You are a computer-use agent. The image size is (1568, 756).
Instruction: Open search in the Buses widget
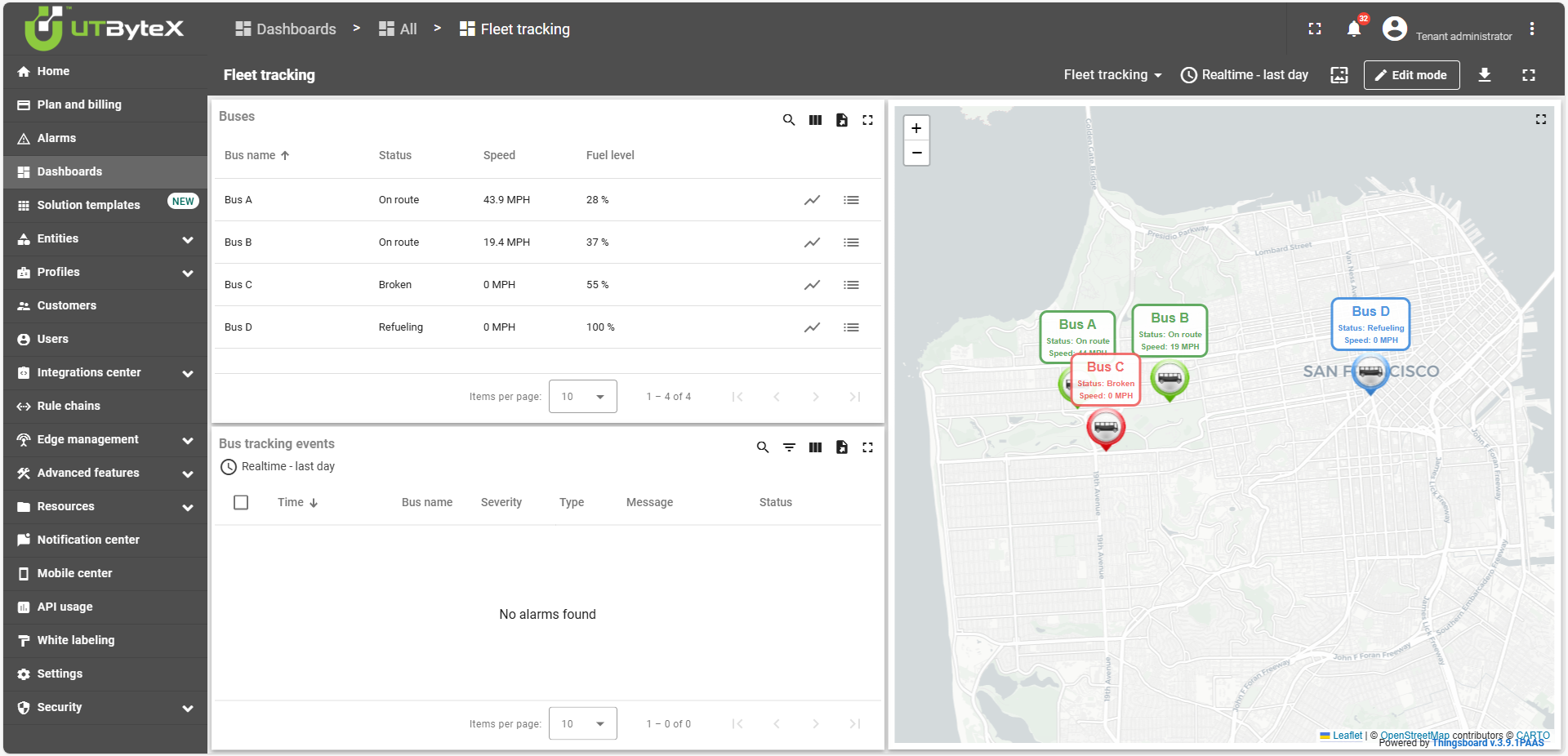[789, 120]
